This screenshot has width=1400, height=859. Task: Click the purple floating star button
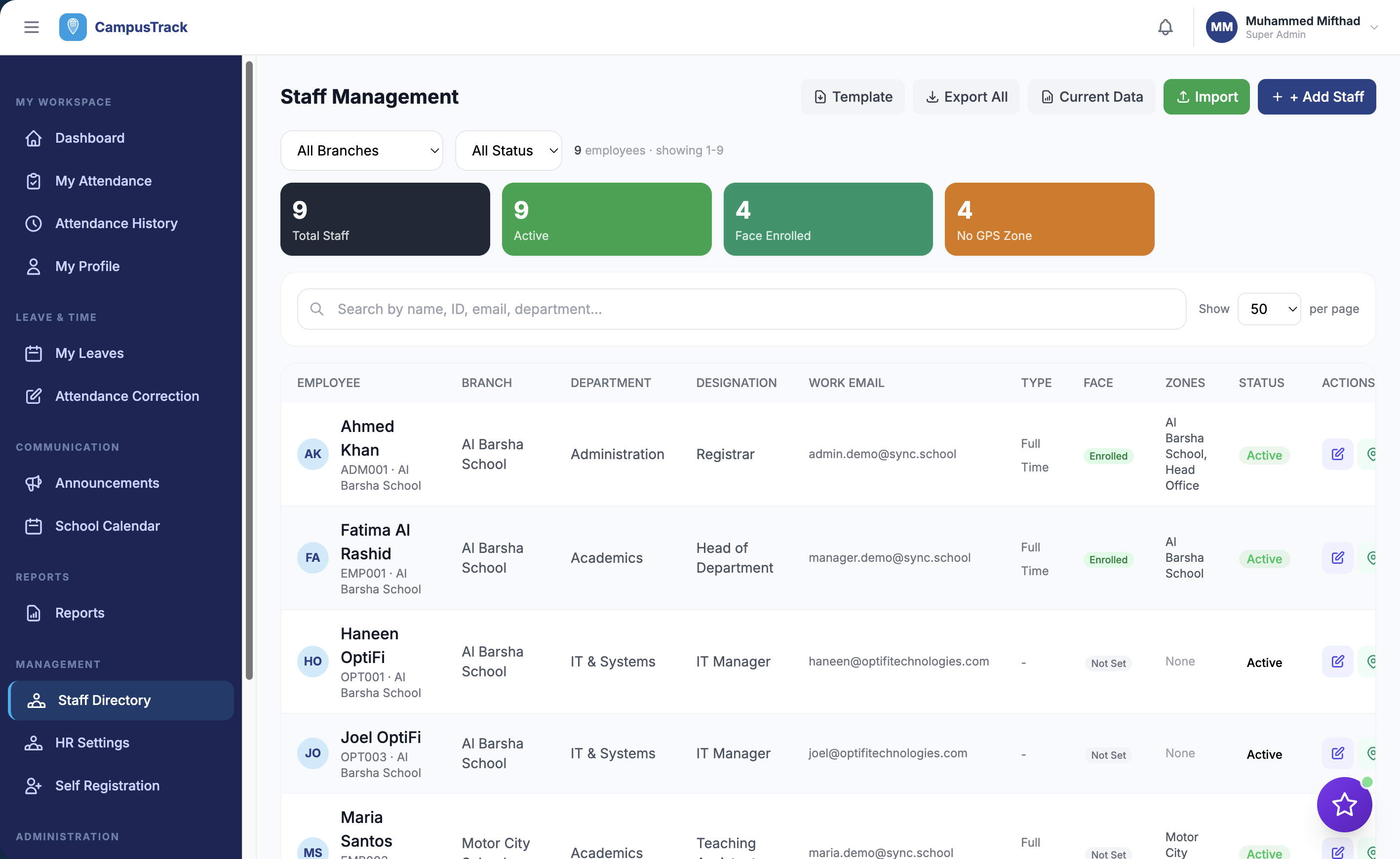click(1344, 805)
